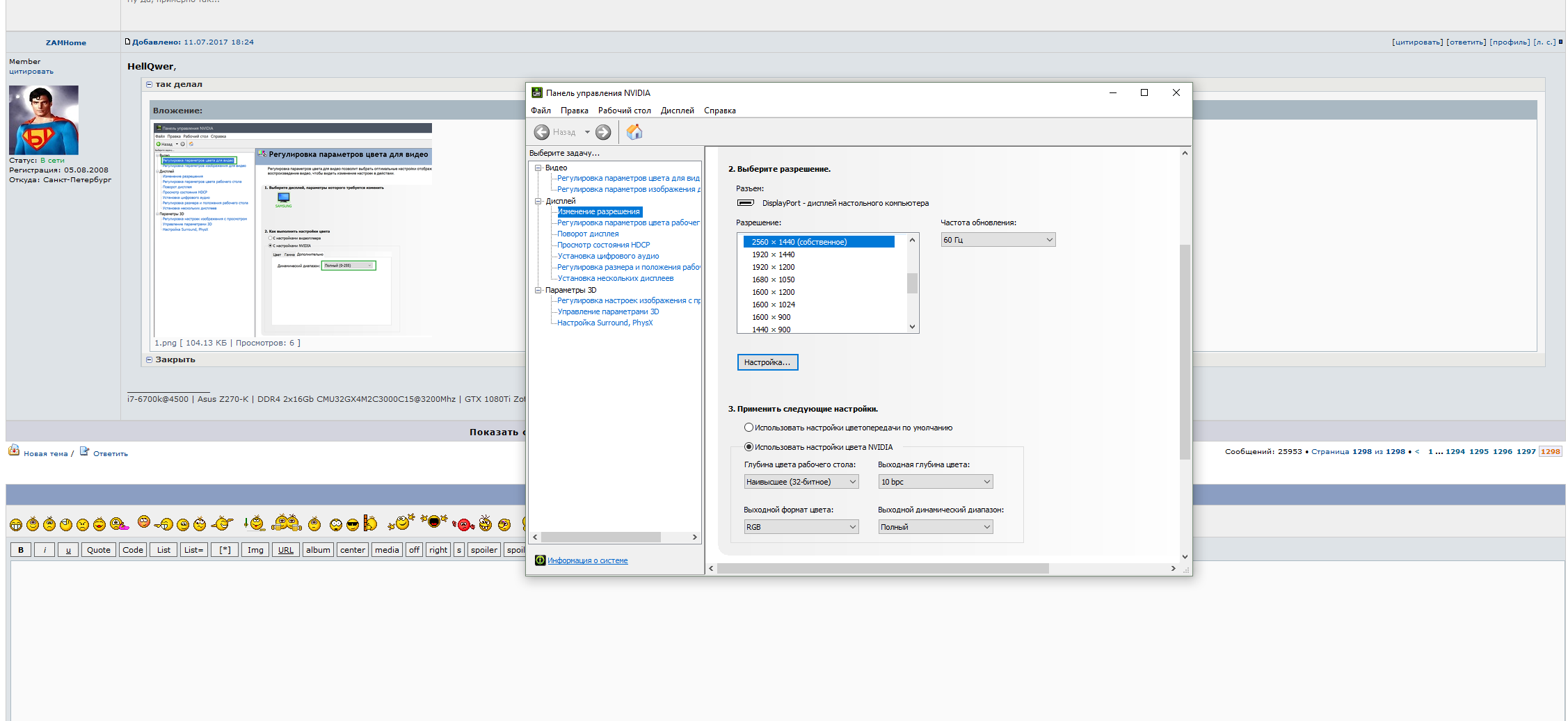The width and height of the screenshot is (1568, 721).
Task: Select the 1920 × 1200 resolution
Action: (x=773, y=267)
